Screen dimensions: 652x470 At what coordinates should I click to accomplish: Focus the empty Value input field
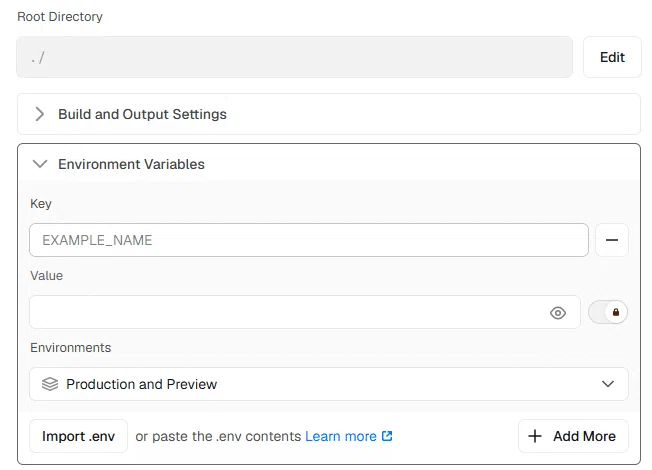coord(305,312)
